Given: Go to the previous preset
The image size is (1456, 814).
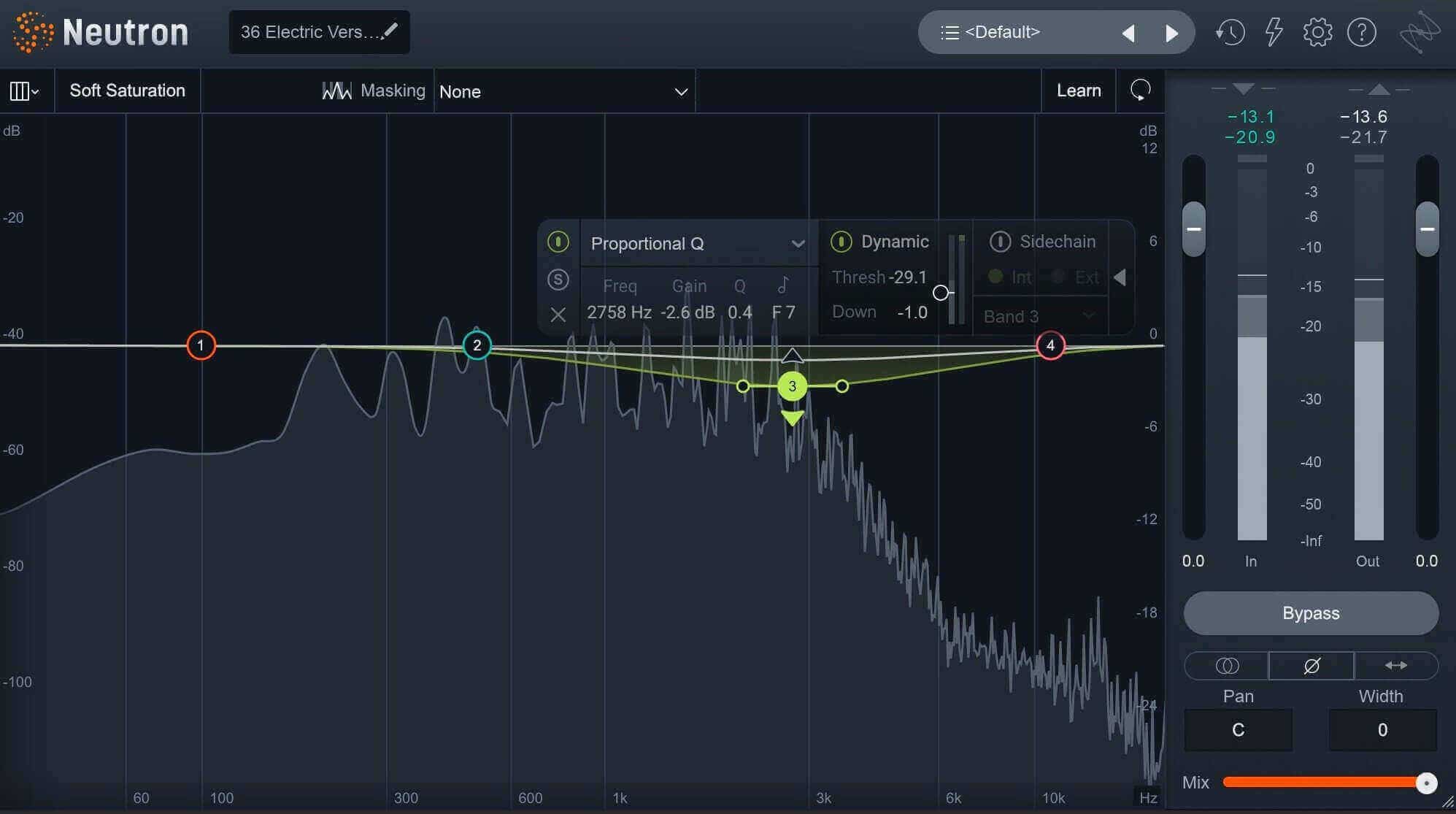Looking at the screenshot, I should (1128, 33).
